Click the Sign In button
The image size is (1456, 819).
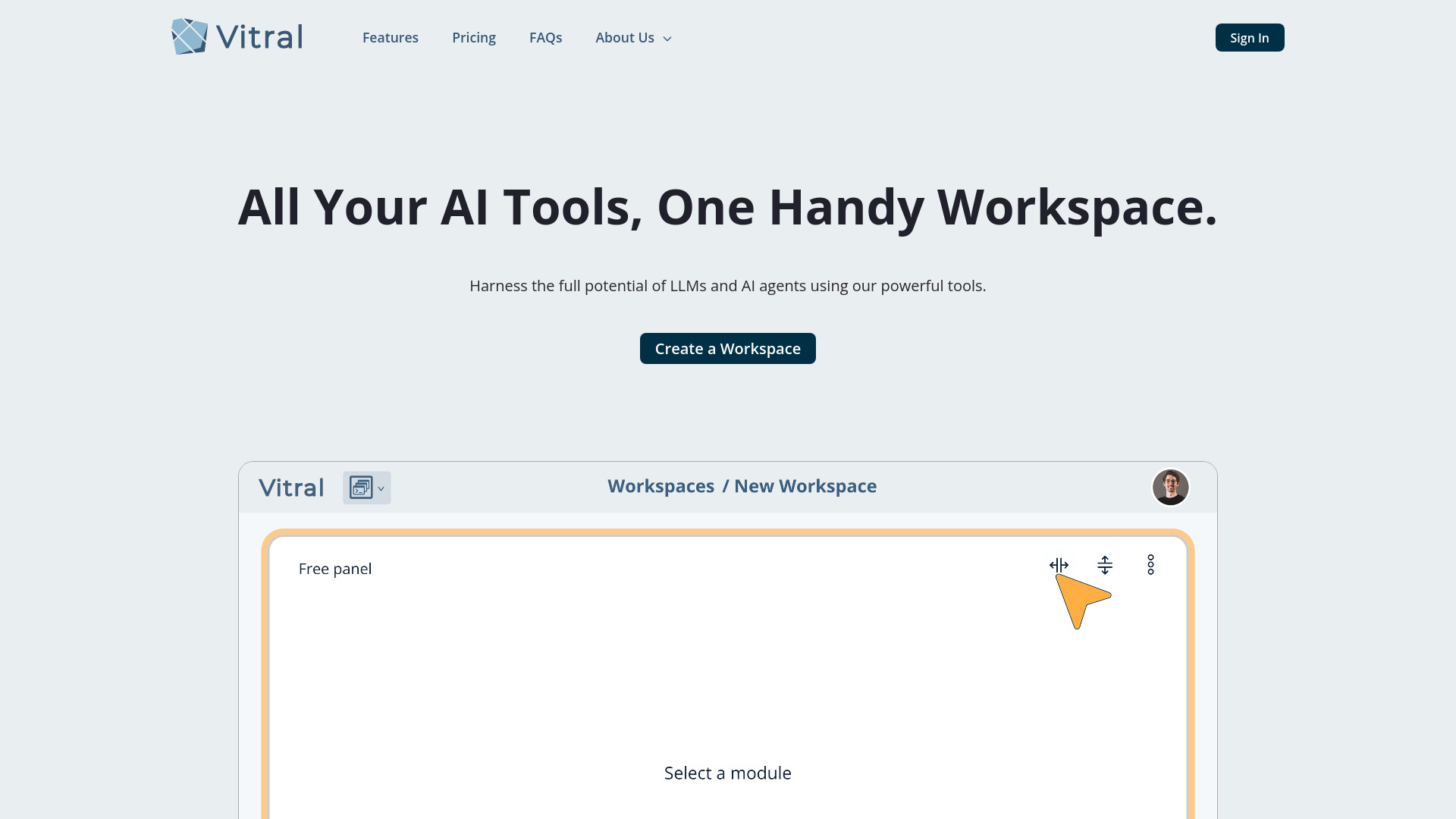click(x=1249, y=37)
